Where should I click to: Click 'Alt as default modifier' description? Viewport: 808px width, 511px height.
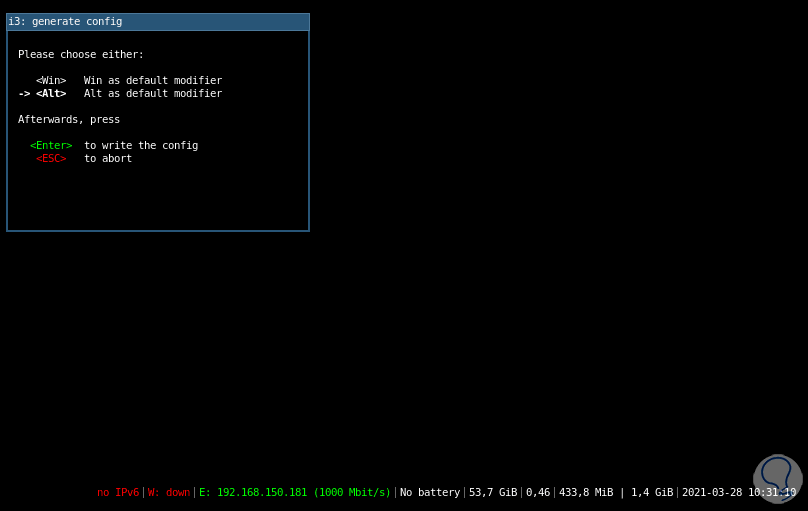click(x=153, y=93)
